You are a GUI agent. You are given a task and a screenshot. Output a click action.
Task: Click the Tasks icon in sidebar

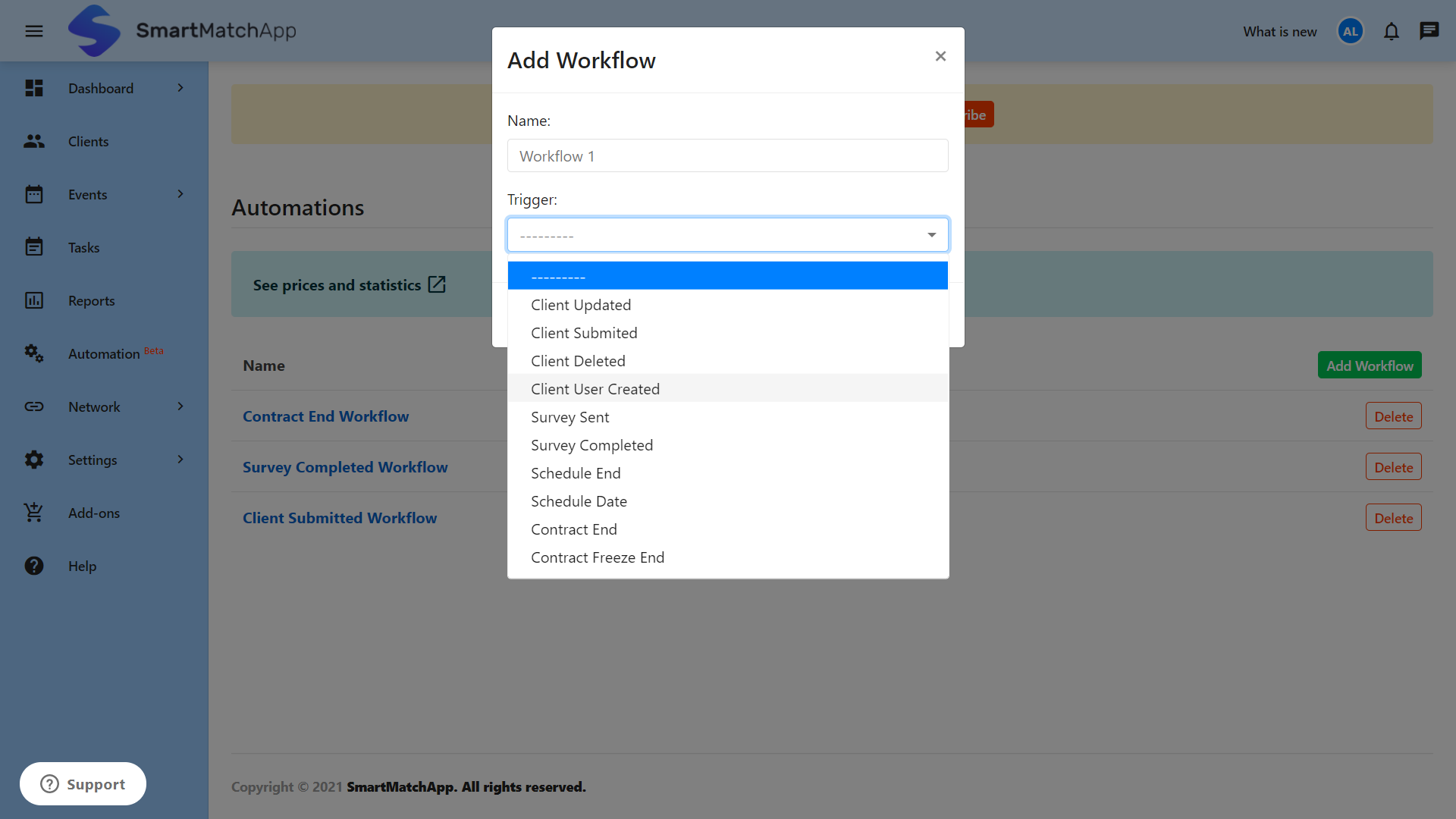[x=34, y=247]
